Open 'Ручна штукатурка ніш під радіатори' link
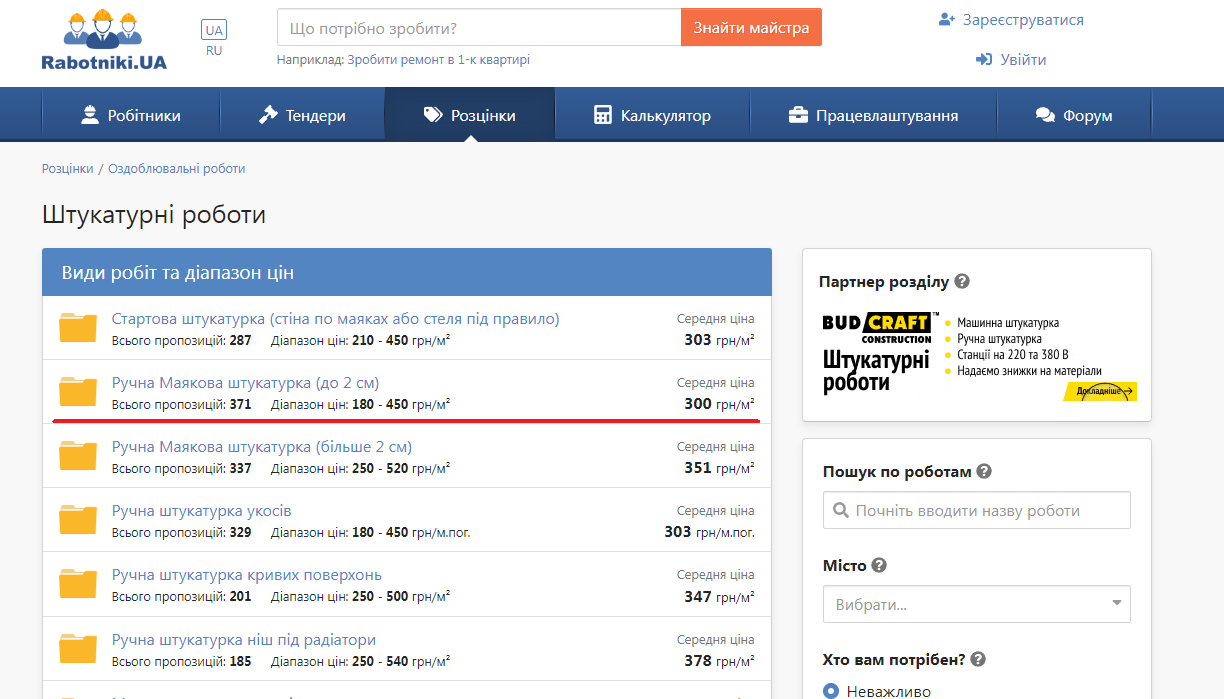The width and height of the screenshot is (1224, 699). 244,639
